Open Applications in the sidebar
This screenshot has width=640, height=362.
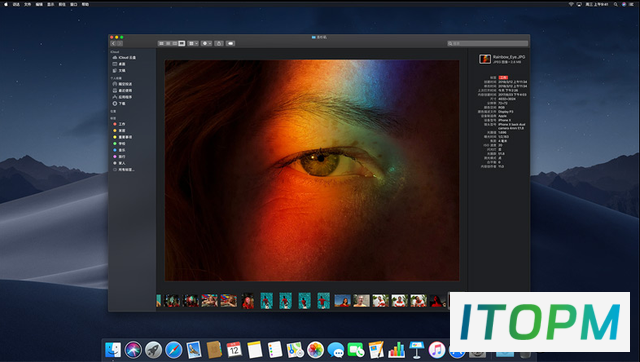[x=122, y=97]
